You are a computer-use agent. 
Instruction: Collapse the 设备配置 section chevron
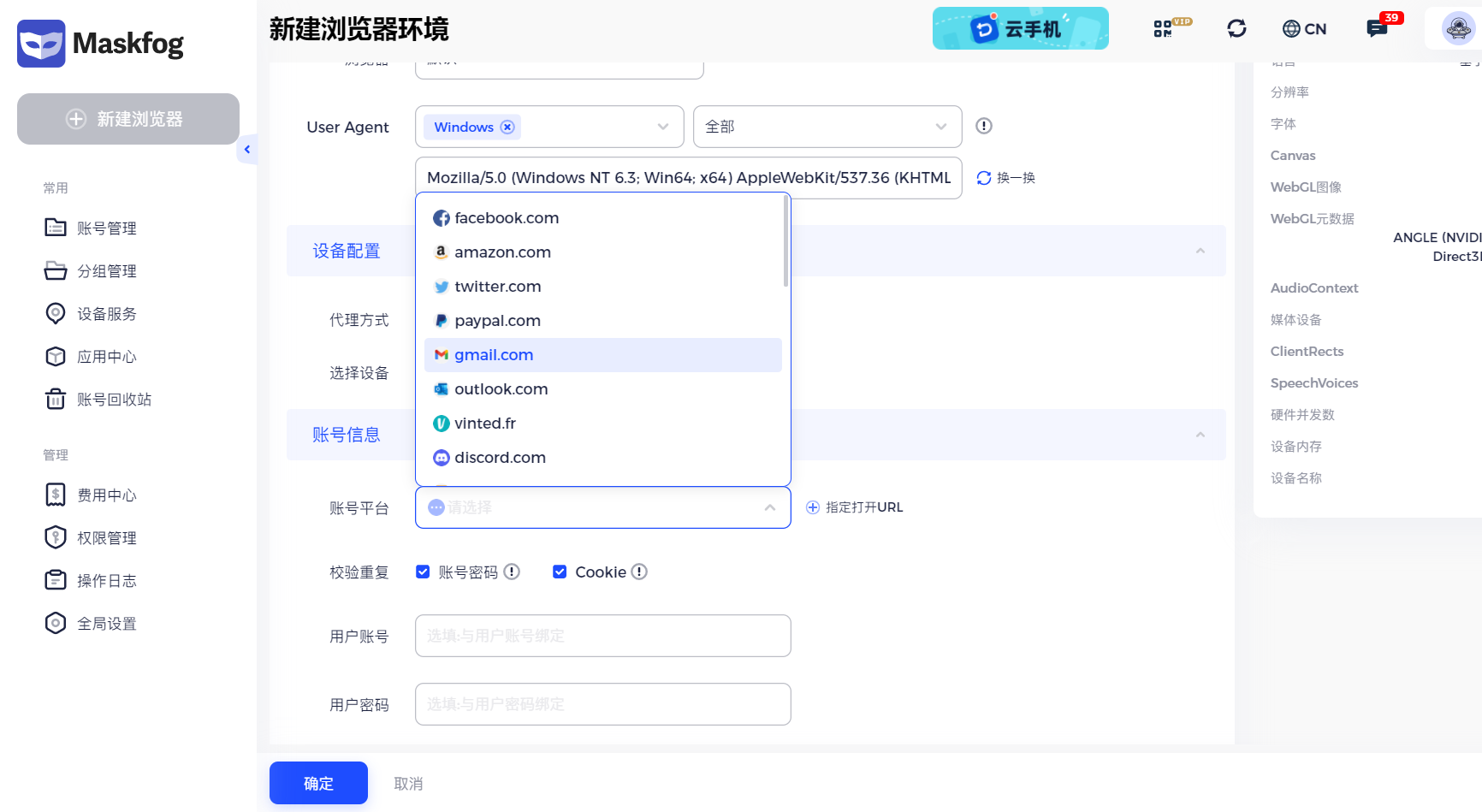coord(1200,251)
